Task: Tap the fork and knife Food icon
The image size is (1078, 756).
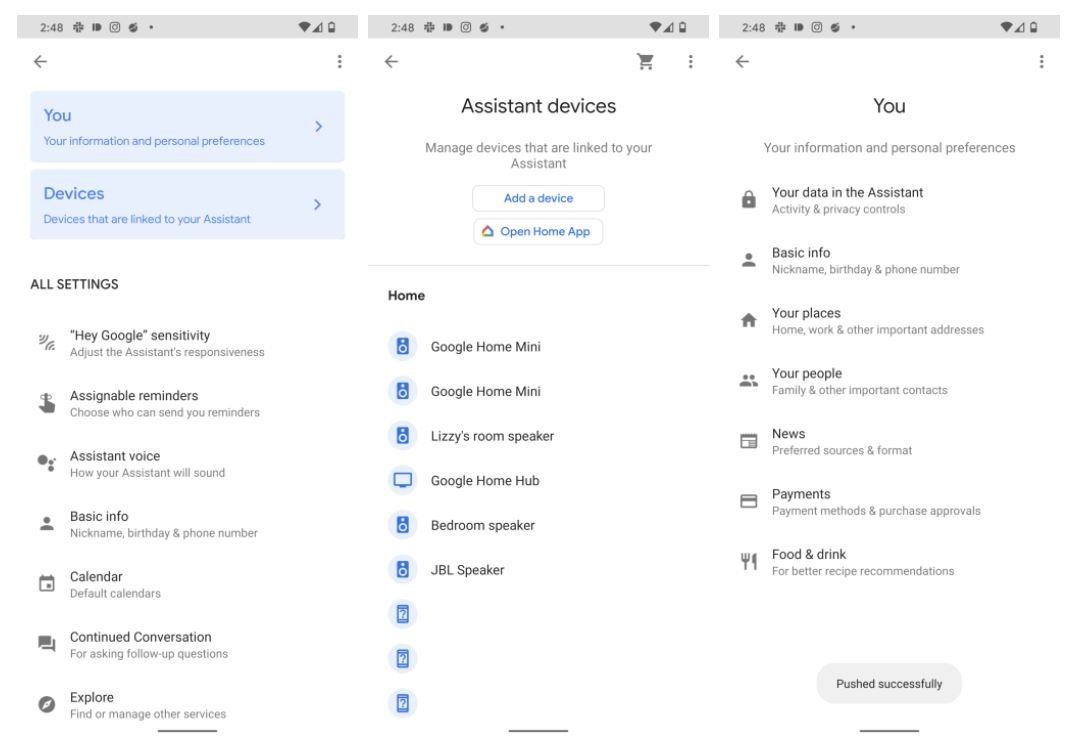Action: (x=748, y=562)
